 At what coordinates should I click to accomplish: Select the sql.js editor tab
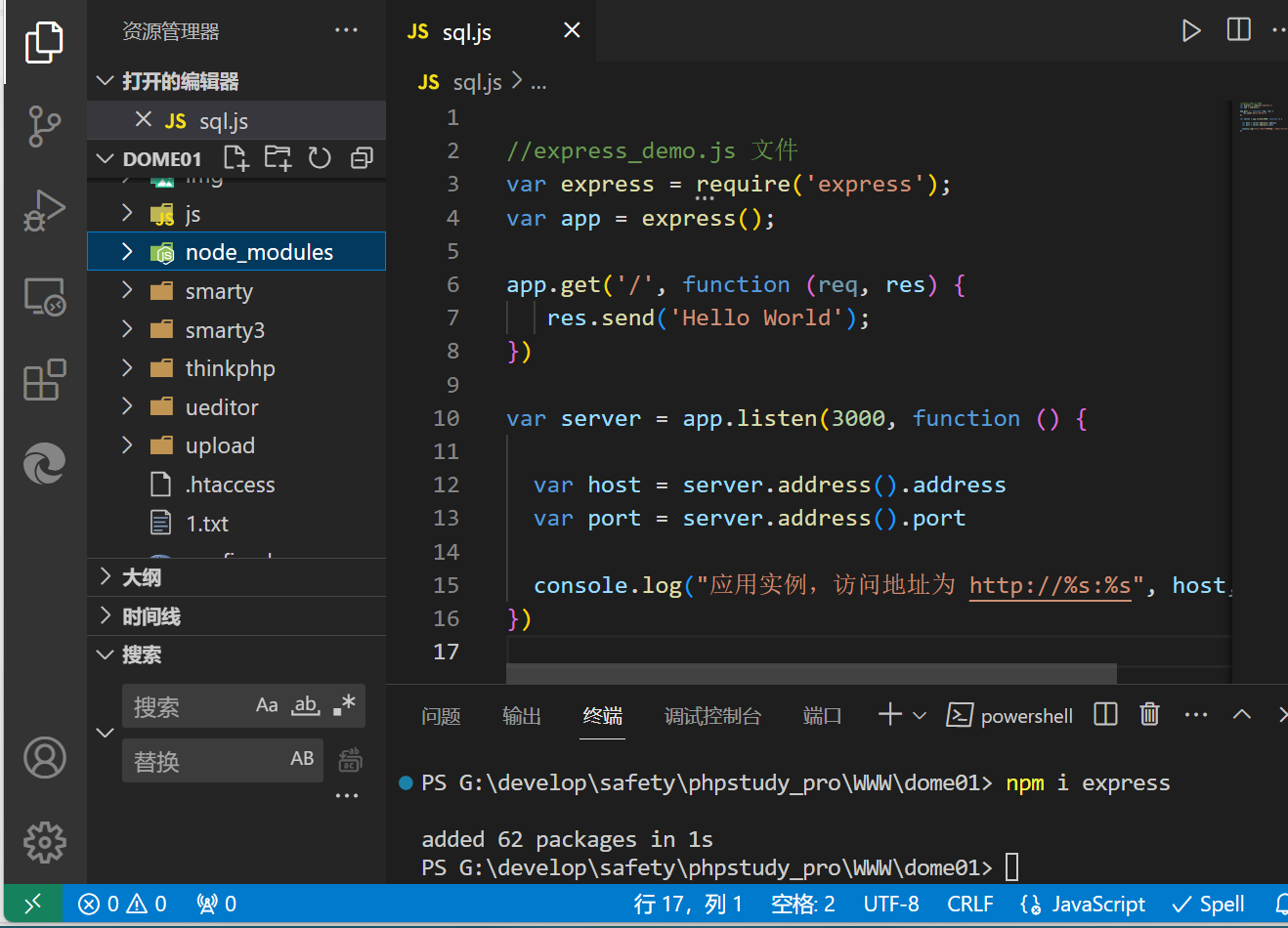coord(489,31)
